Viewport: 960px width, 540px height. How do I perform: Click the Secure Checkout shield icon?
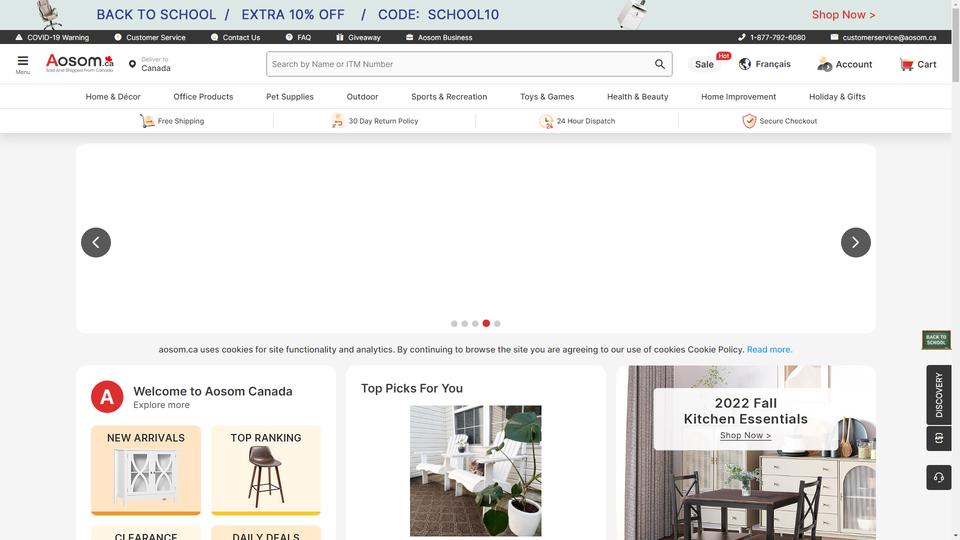(x=749, y=121)
